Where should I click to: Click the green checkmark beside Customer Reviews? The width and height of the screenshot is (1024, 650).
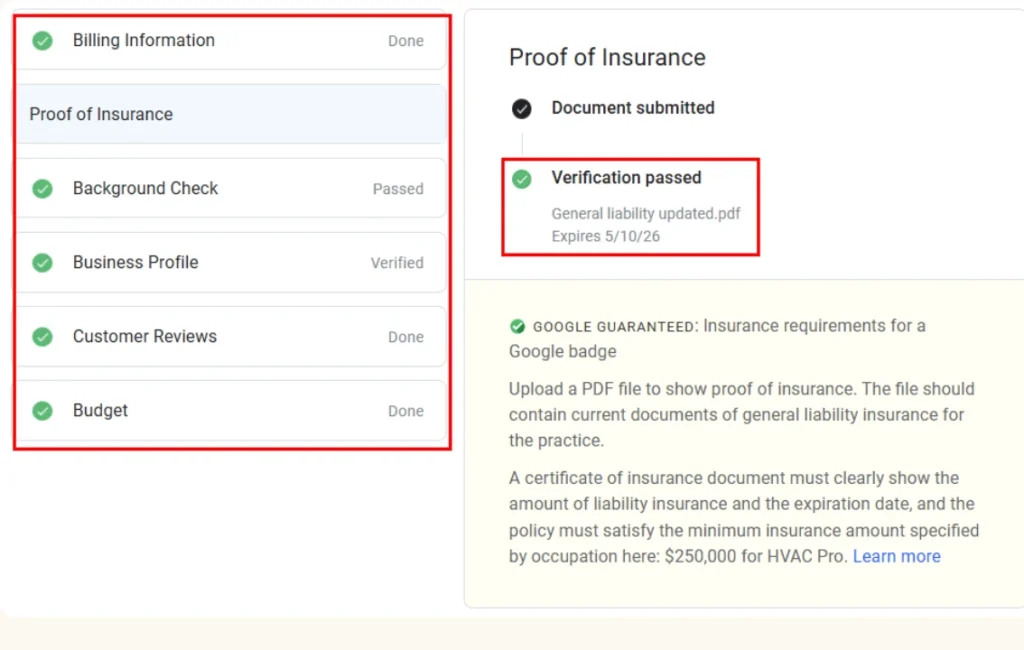point(42,337)
